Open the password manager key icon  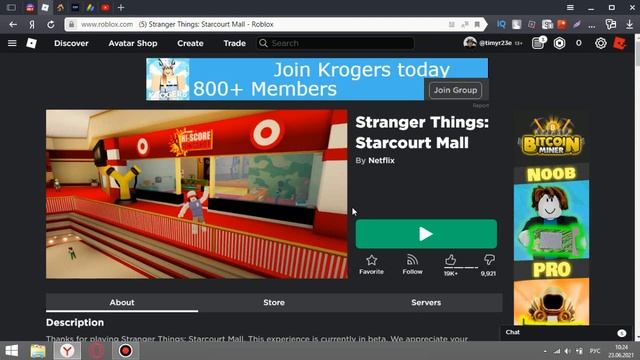611,24
